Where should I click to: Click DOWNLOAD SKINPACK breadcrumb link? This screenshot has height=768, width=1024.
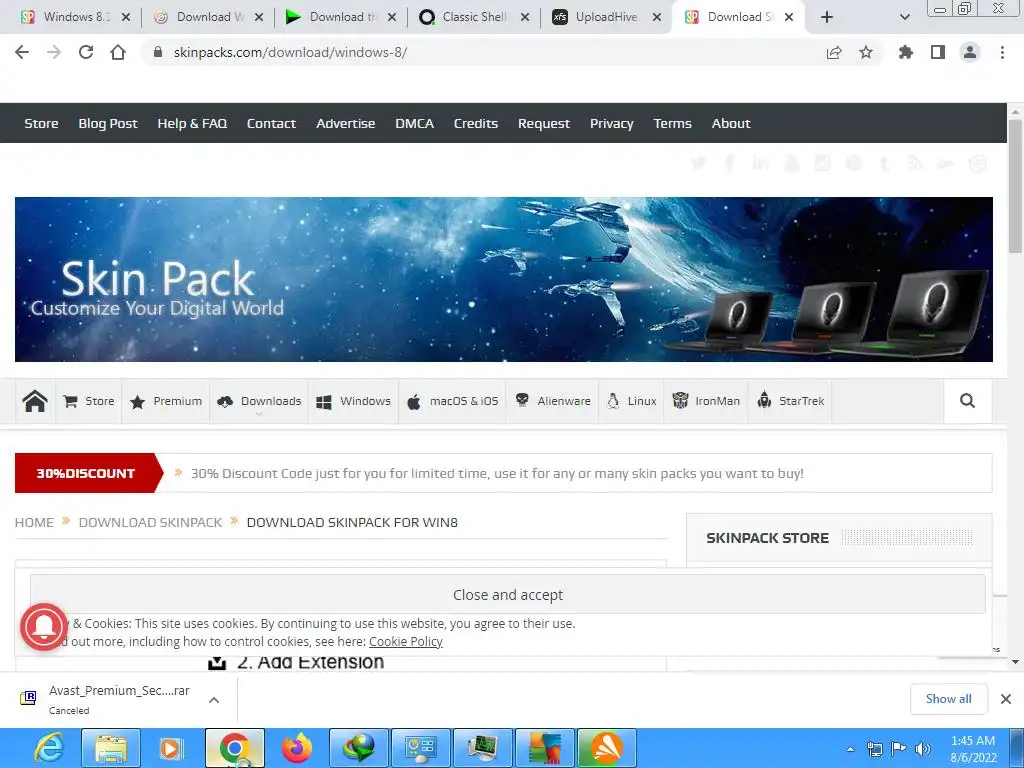[x=150, y=522]
